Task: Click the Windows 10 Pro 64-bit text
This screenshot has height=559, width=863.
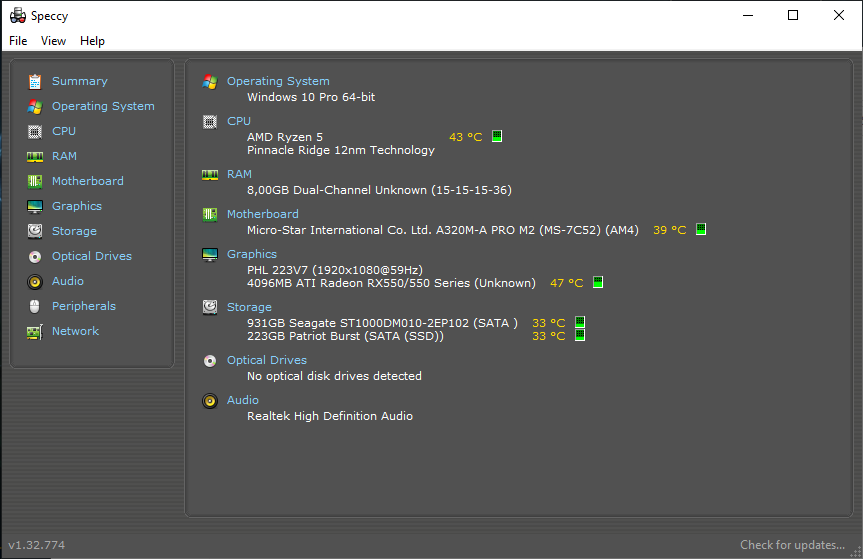Action: (311, 97)
